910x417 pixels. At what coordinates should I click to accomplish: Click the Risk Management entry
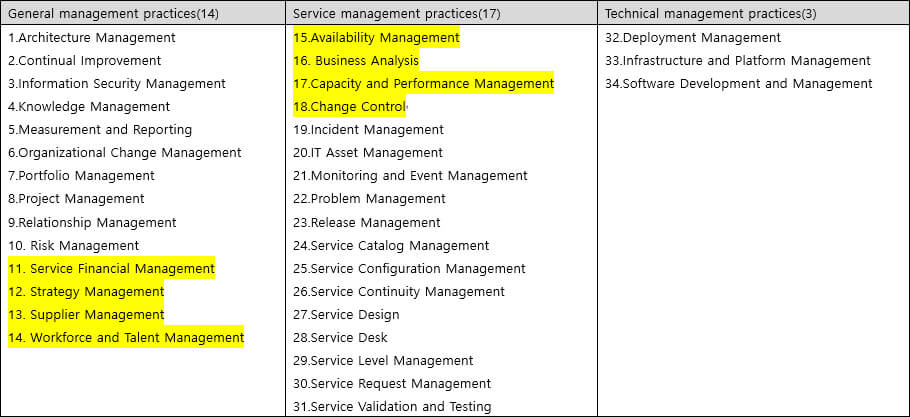coord(73,246)
